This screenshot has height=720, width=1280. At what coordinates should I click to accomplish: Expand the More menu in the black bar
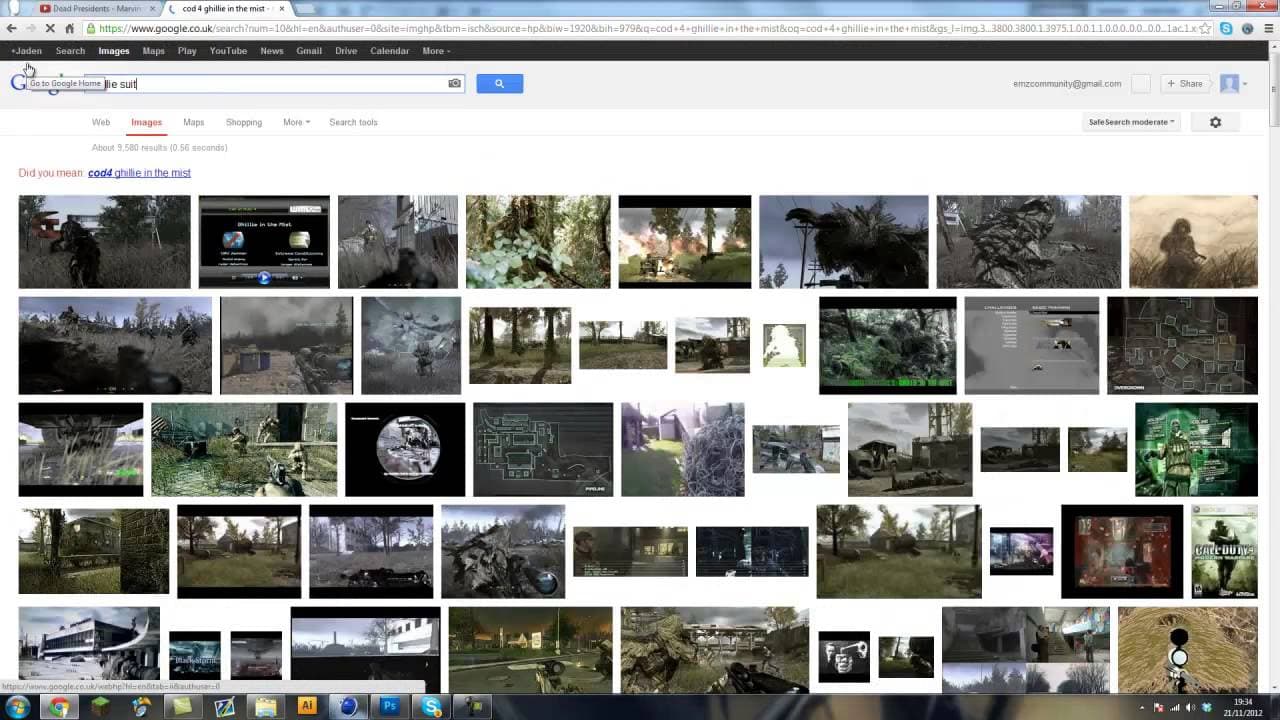pyautogui.click(x=436, y=51)
